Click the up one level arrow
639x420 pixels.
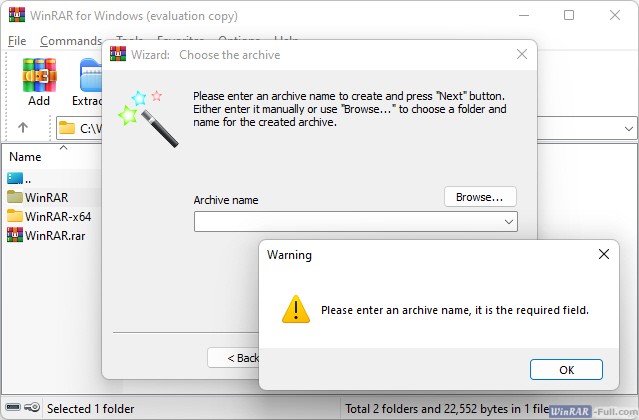[23, 128]
